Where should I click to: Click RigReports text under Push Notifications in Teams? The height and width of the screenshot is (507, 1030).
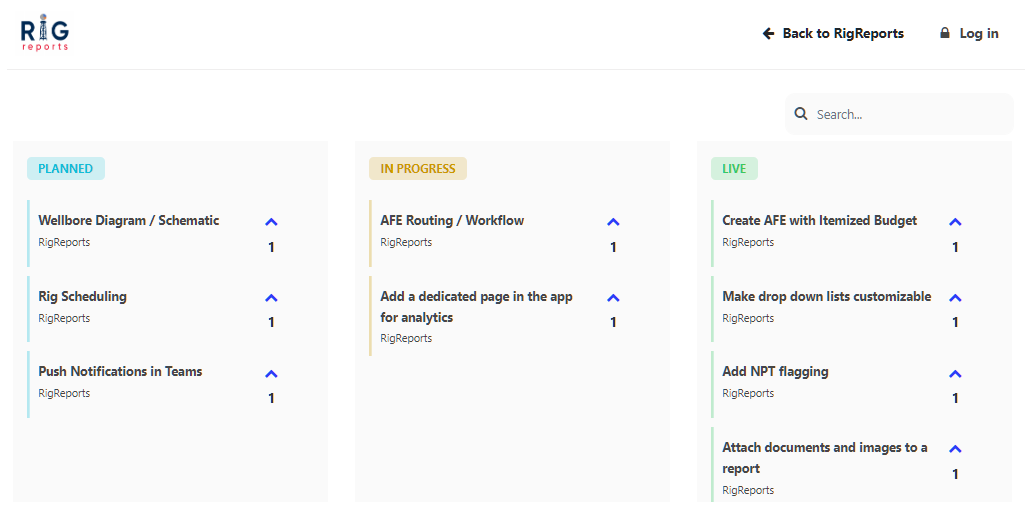pyautogui.click(x=64, y=393)
